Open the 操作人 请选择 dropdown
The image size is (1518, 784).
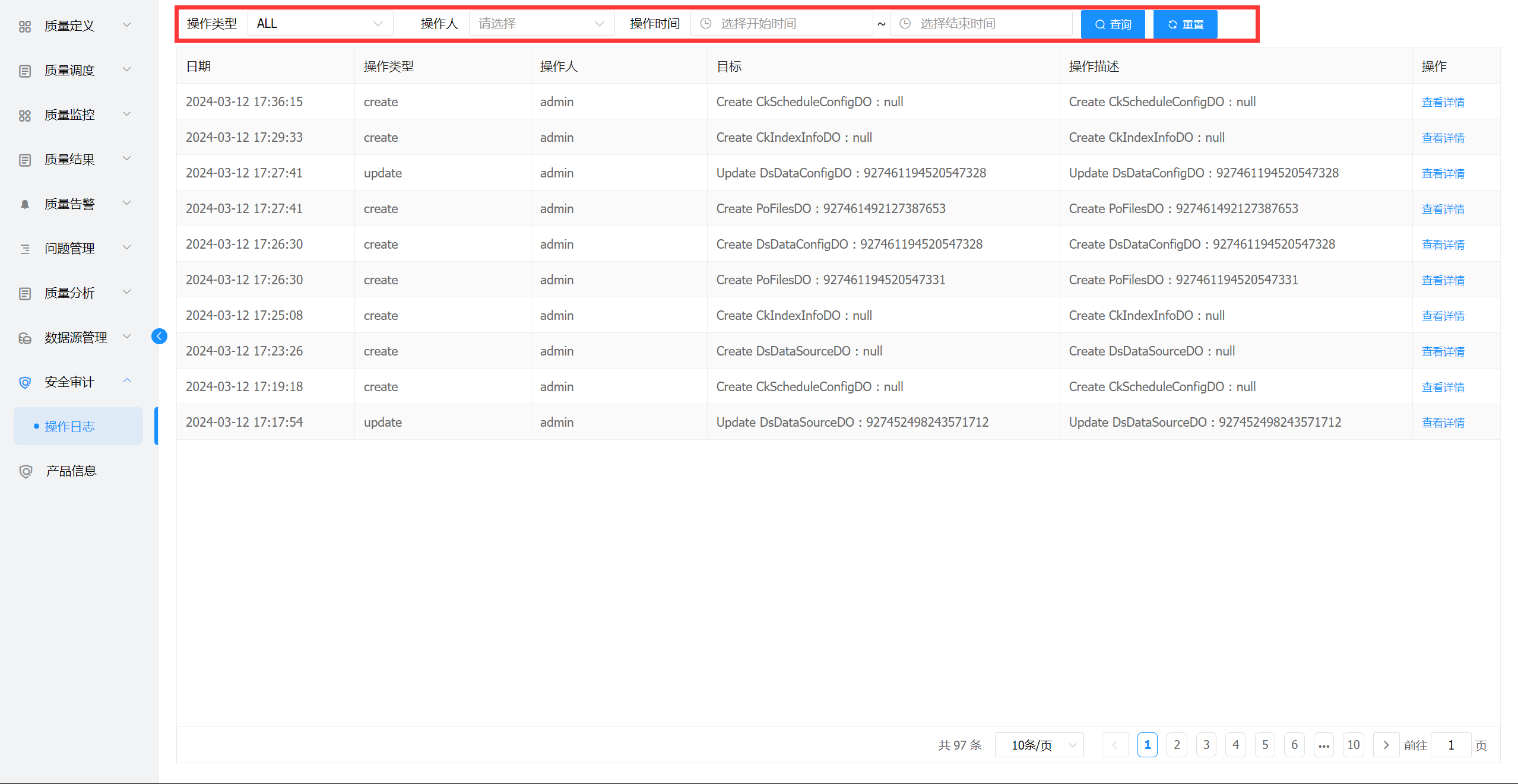[541, 24]
